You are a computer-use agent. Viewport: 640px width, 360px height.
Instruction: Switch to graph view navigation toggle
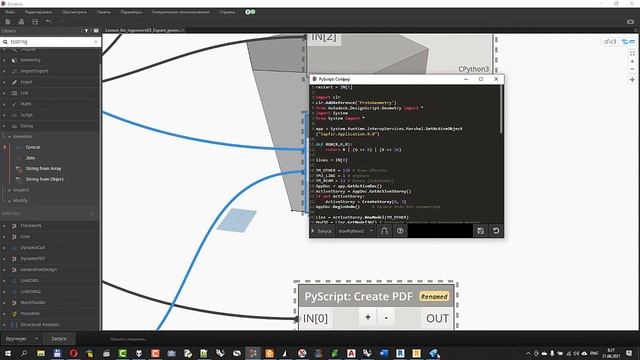click(x=628, y=42)
